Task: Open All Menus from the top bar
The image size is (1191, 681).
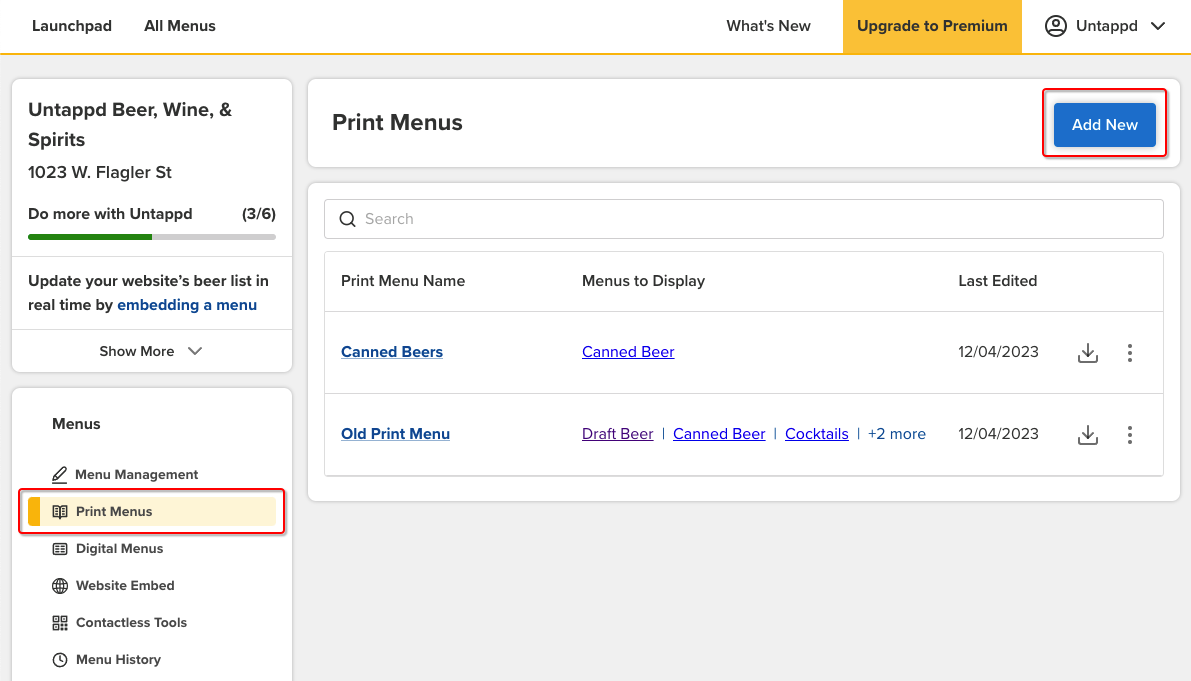Action: [179, 26]
